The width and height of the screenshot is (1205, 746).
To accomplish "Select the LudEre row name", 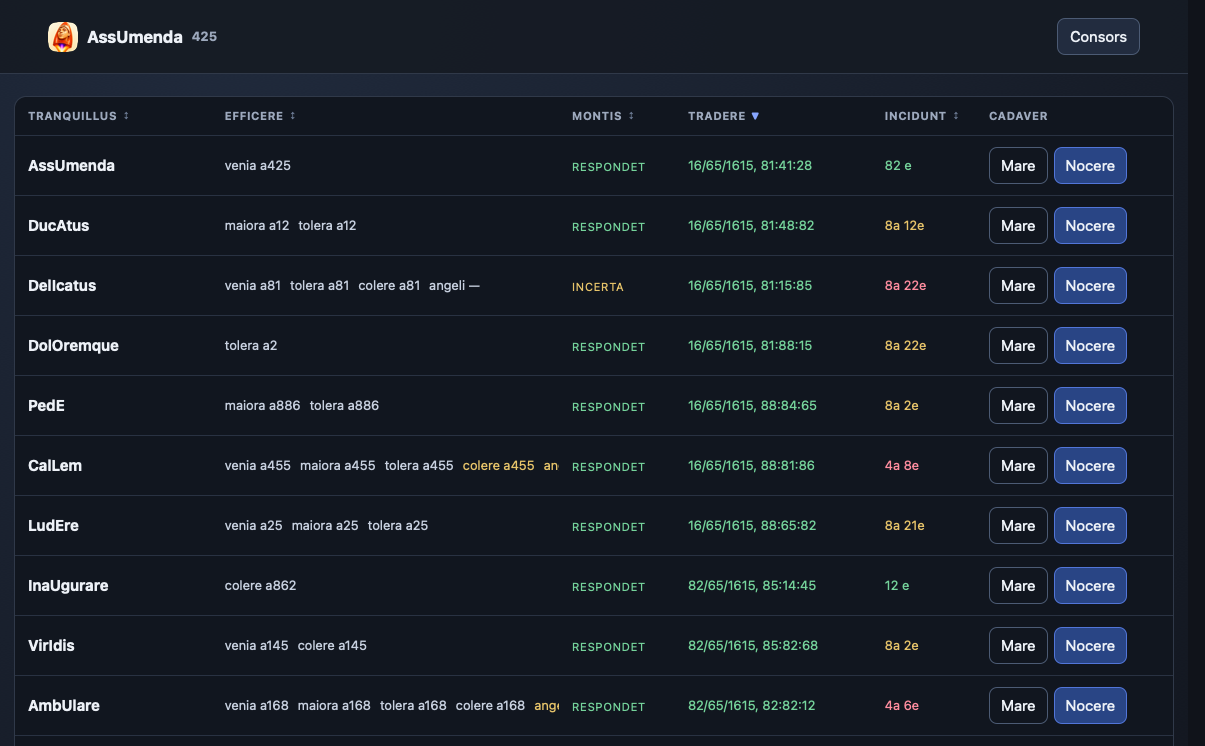I will (x=53, y=526).
